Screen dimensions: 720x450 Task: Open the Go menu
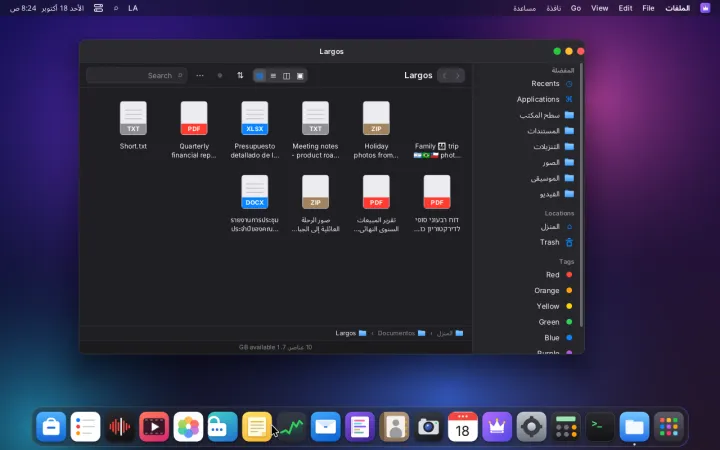(x=575, y=8)
